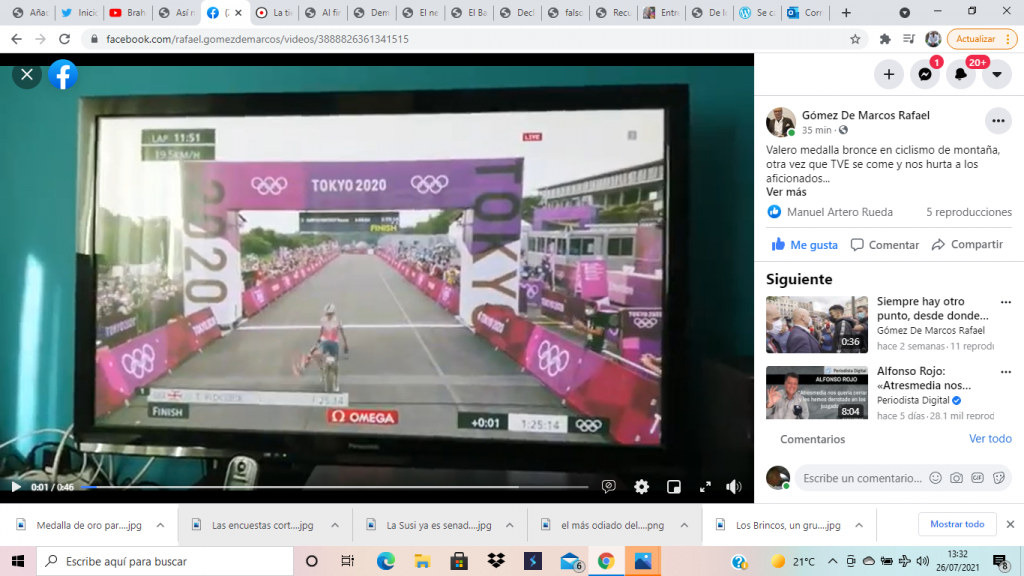The height and width of the screenshot is (576, 1024).
Task: Close the video viewer with the X icon
Action: point(27,74)
